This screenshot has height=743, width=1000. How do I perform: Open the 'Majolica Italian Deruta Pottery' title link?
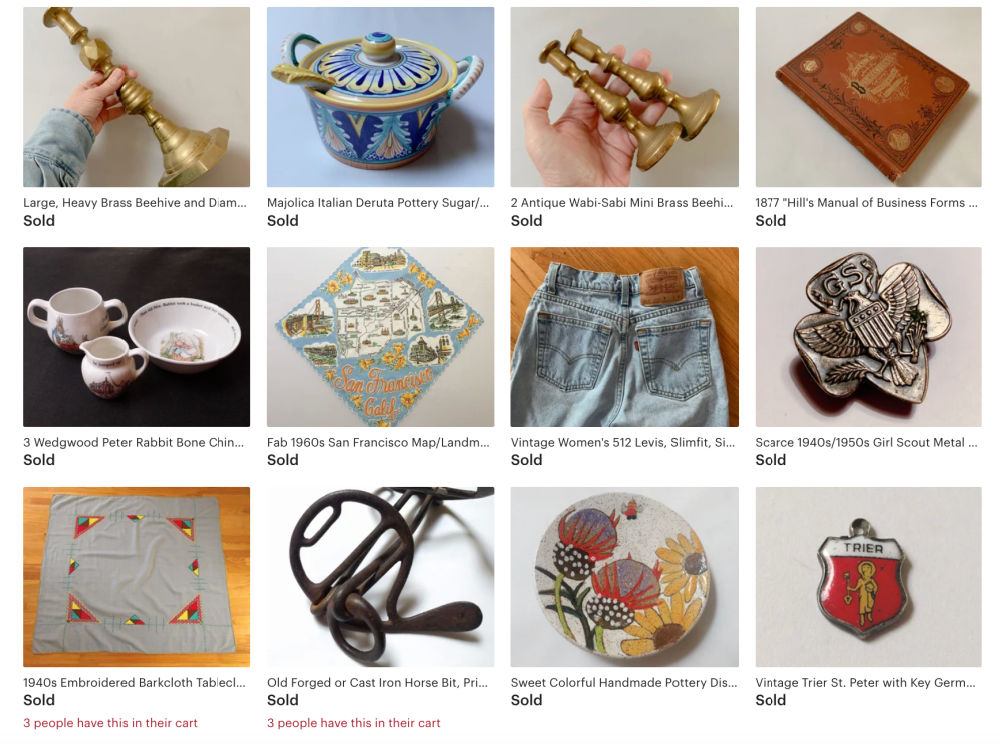(378, 203)
